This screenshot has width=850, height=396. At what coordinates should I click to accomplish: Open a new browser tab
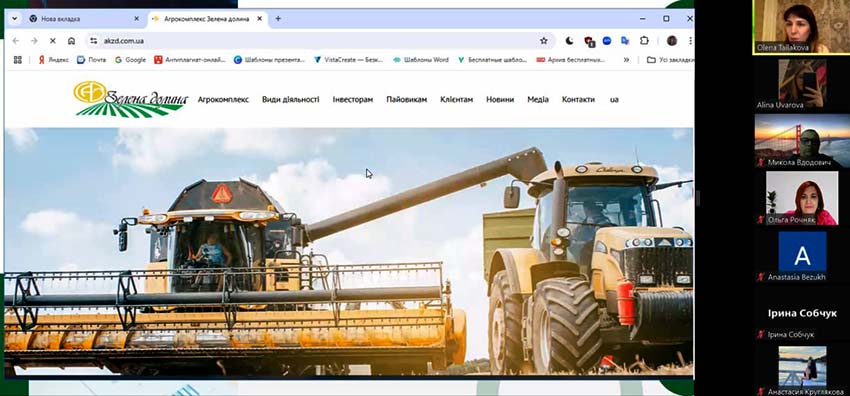click(x=278, y=18)
